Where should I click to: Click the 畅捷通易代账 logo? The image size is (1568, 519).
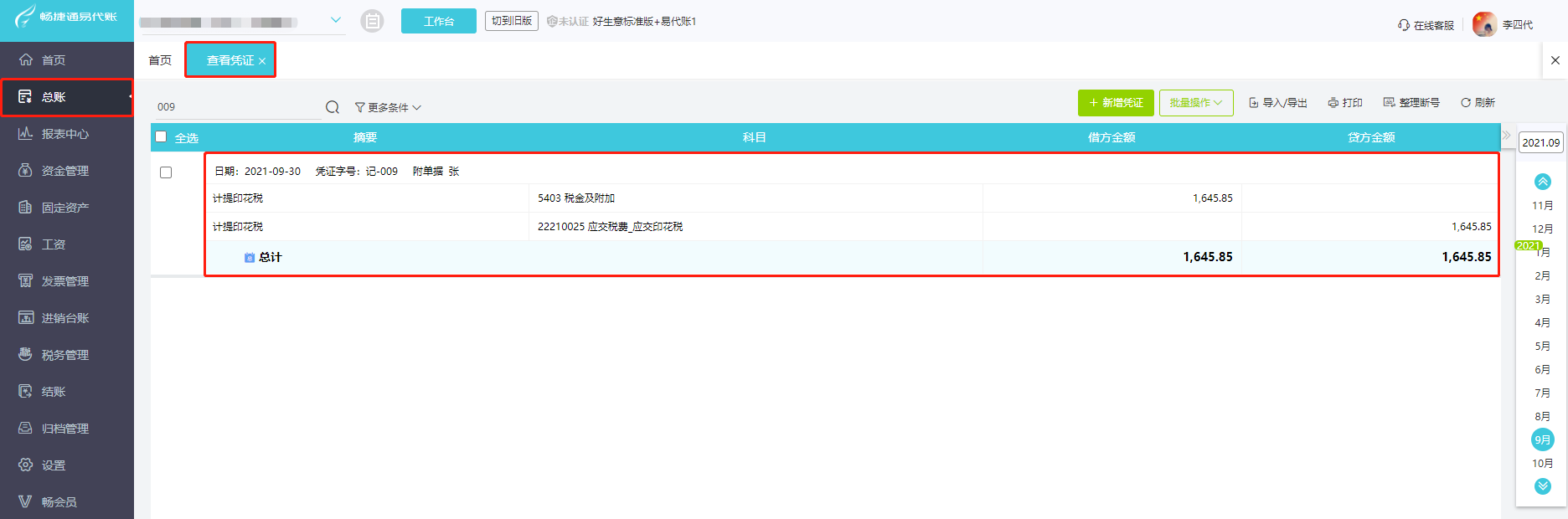(66, 17)
